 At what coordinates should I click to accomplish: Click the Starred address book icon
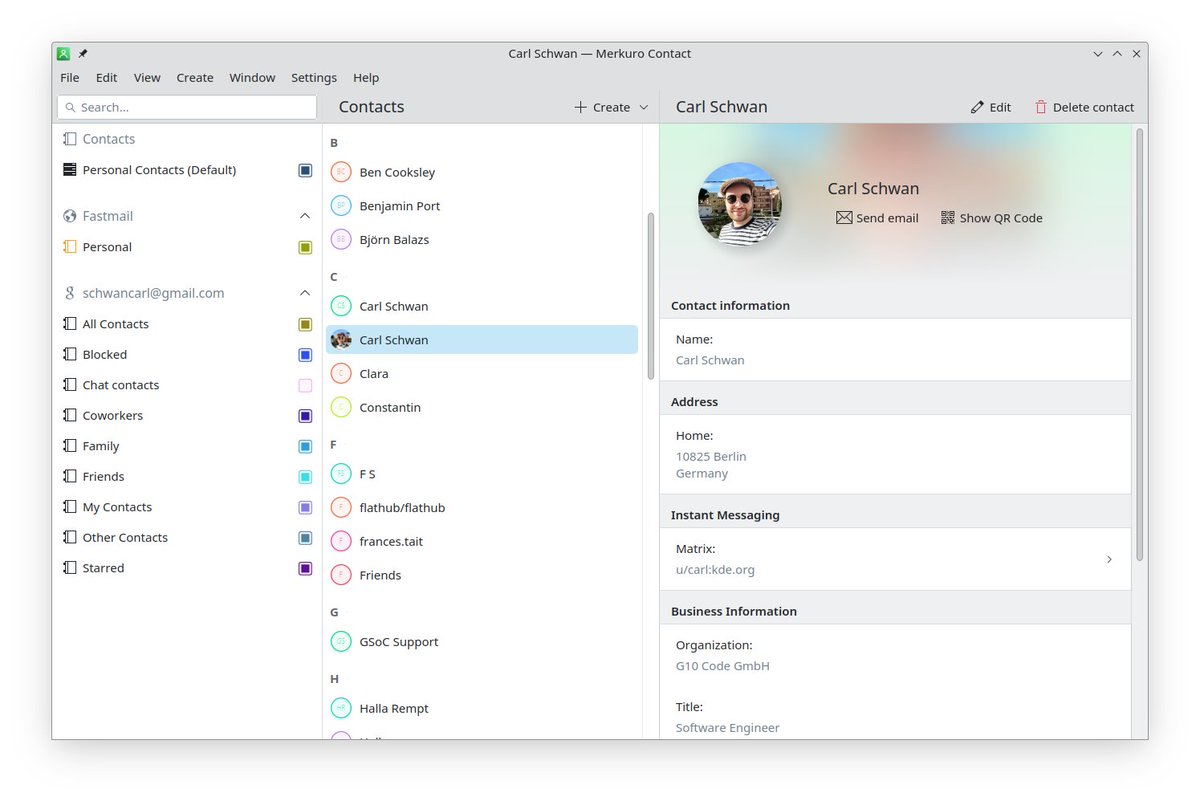pos(69,568)
